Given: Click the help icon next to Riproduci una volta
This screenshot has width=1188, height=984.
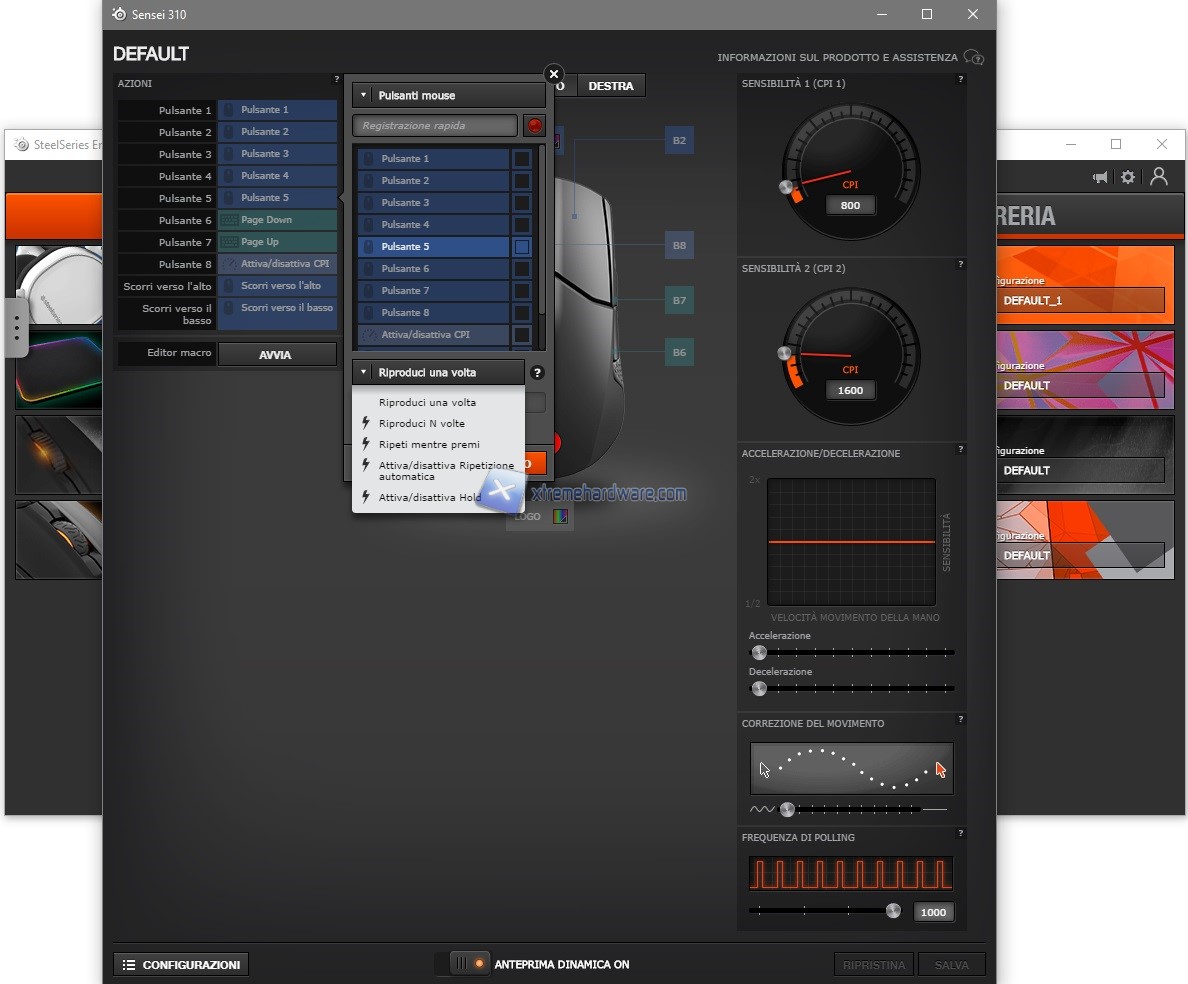Looking at the screenshot, I should pos(537,373).
